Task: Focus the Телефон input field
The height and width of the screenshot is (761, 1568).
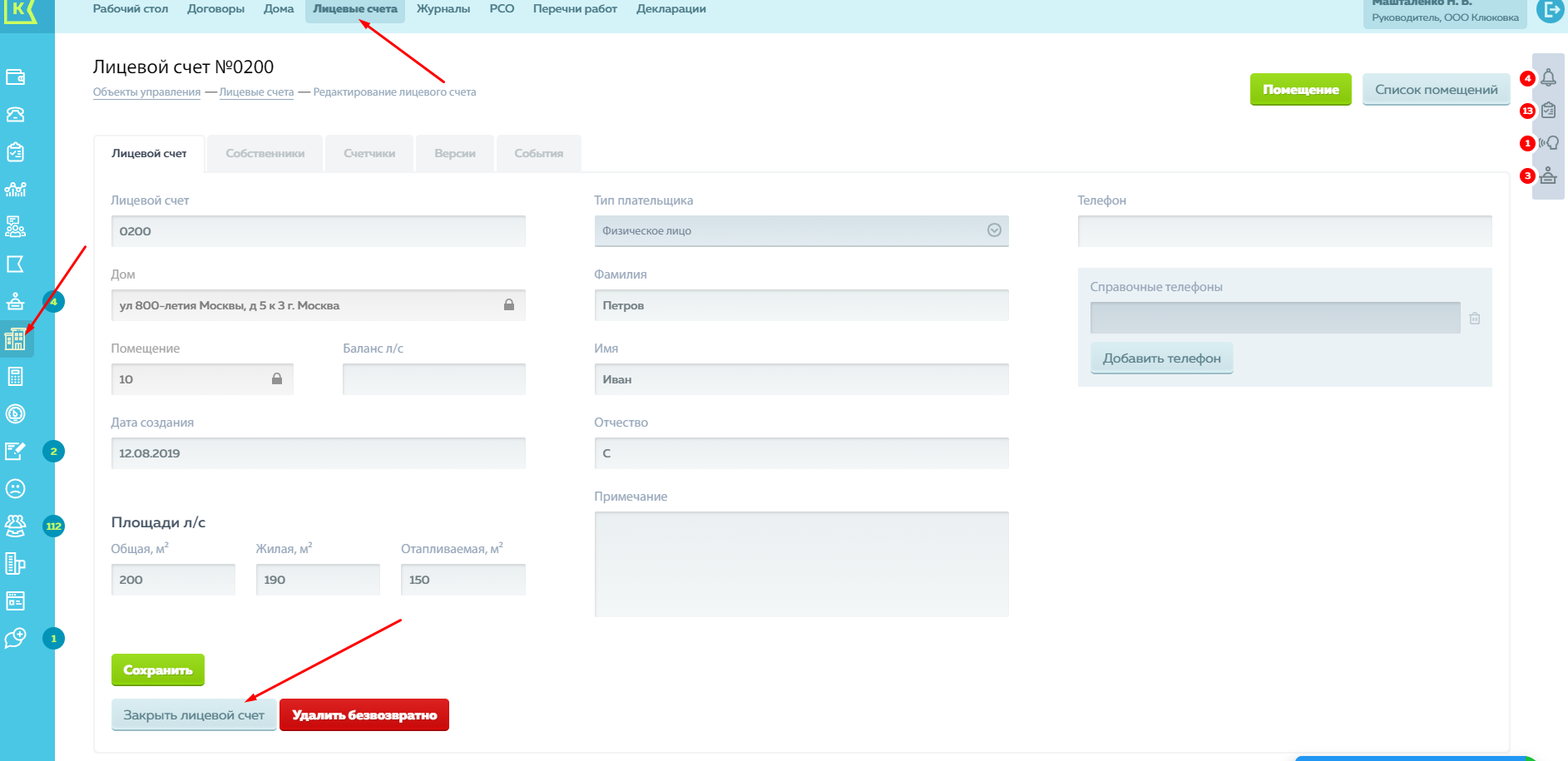Action: click(1285, 231)
